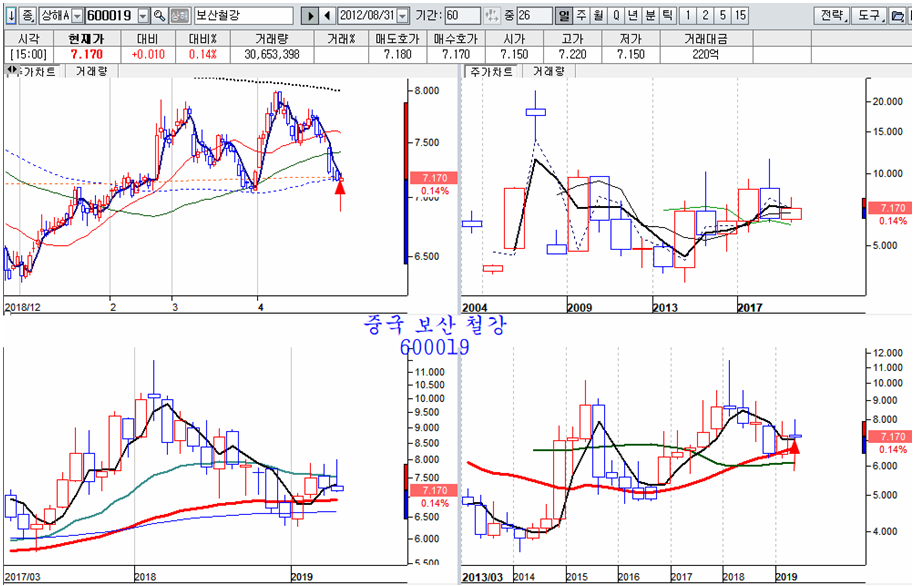Select the Q quarterly period toggle
This screenshot has height=586, width=916.
point(616,15)
